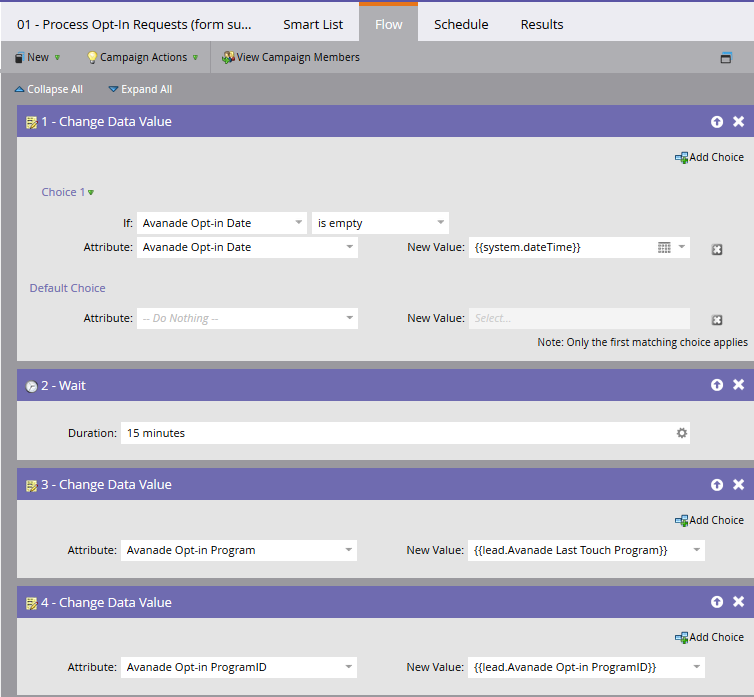Add Choice to step 3

point(709,520)
